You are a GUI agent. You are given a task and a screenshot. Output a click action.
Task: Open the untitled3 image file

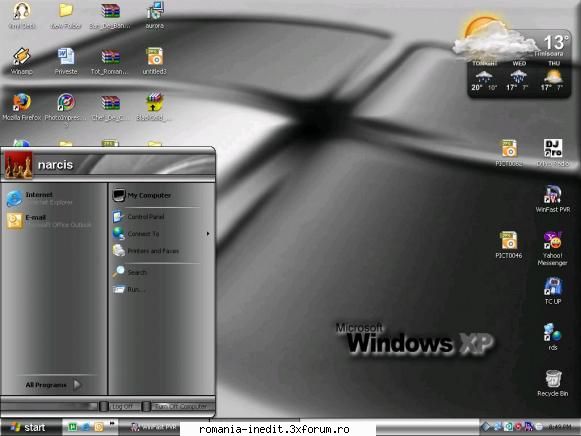click(x=155, y=61)
